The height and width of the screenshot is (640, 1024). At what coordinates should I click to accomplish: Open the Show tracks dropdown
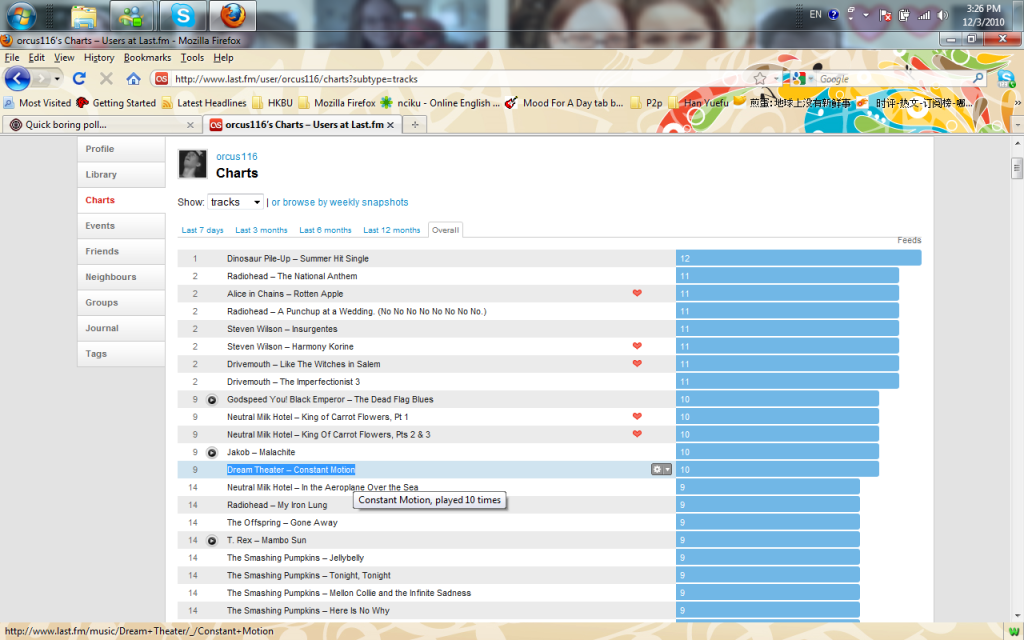pyautogui.click(x=235, y=202)
